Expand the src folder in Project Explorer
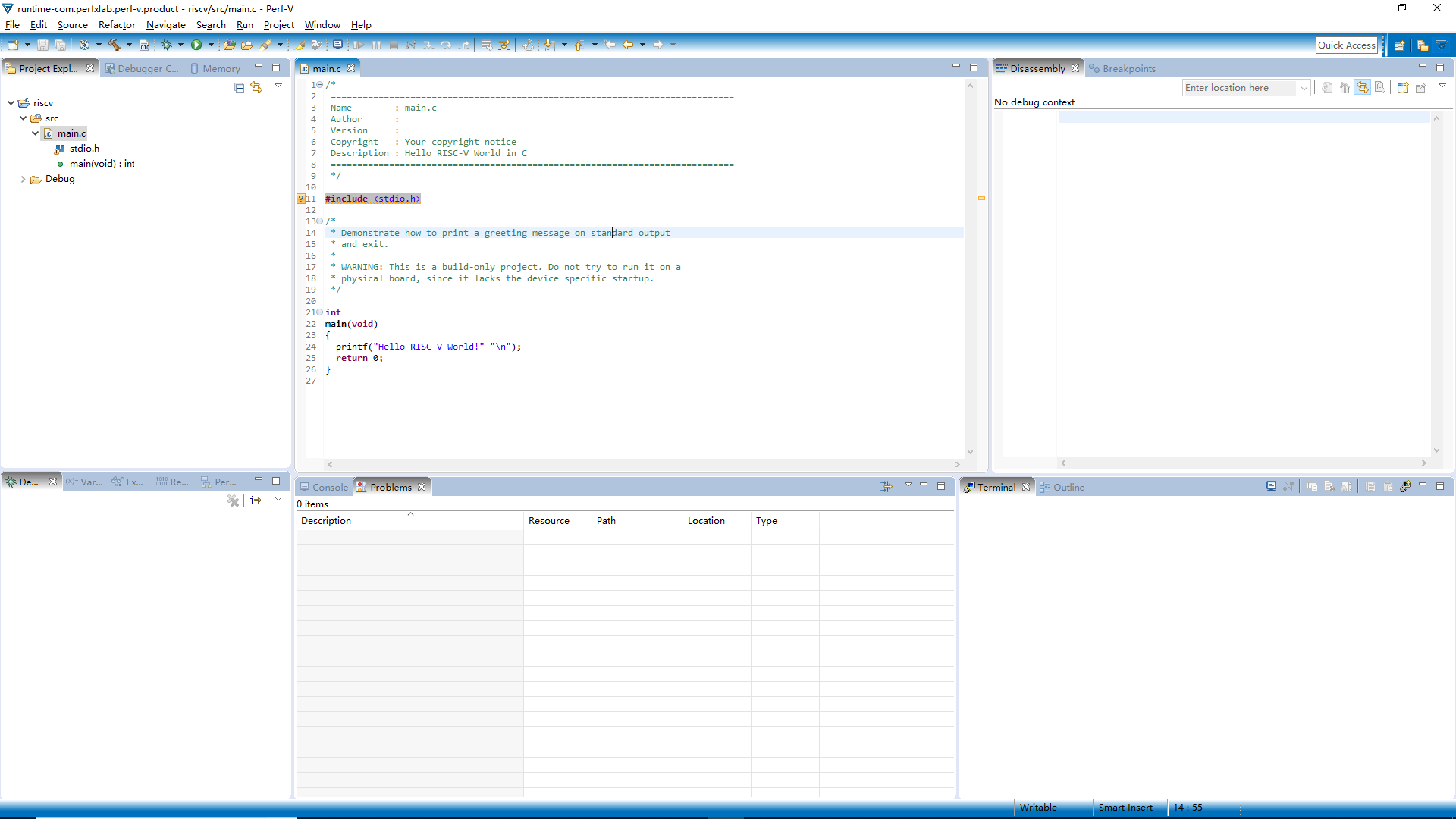This screenshot has width=1456, height=819. point(22,117)
